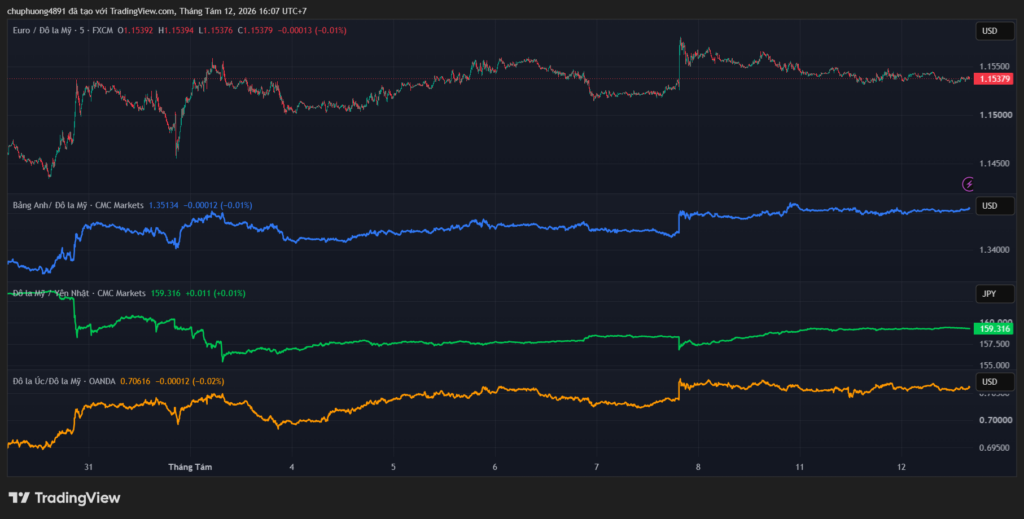Viewport: 1024px width, 519px height.
Task: Open the USD selector on the Đô la Úc pane
Action: click(995, 382)
